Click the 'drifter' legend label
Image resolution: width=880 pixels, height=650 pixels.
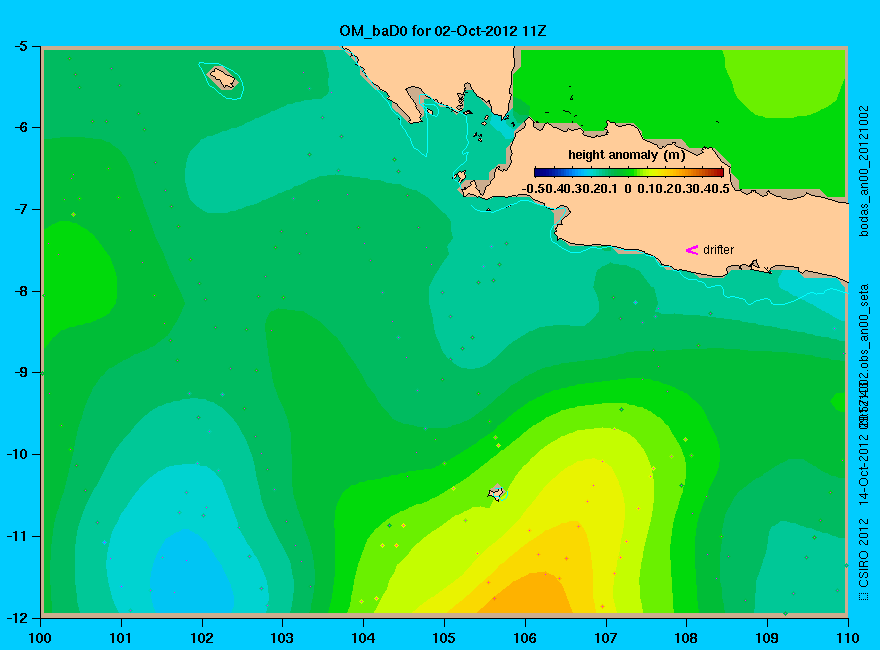point(718,250)
